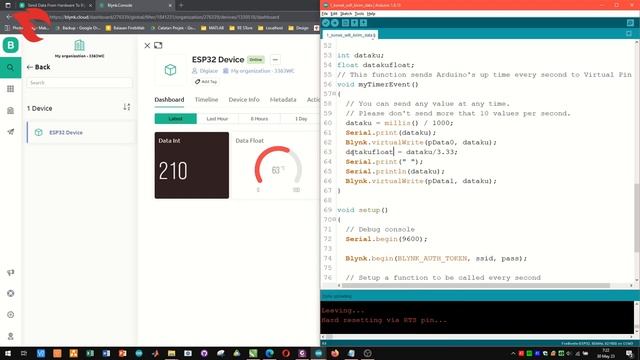The image size is (640, 360).
Task: Click browser back arrow
Action: coord(9,17)
